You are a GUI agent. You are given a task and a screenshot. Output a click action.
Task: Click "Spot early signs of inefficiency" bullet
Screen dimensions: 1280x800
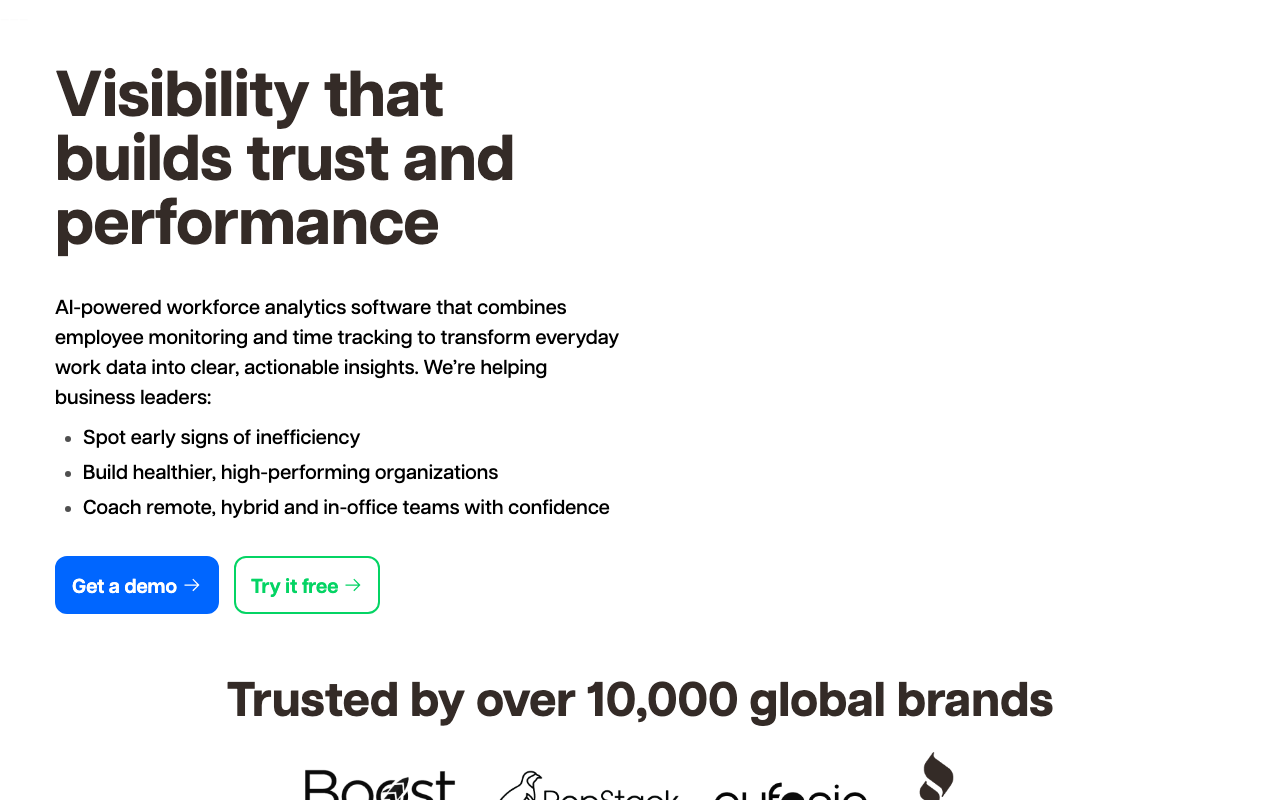[x=221, y=437]
